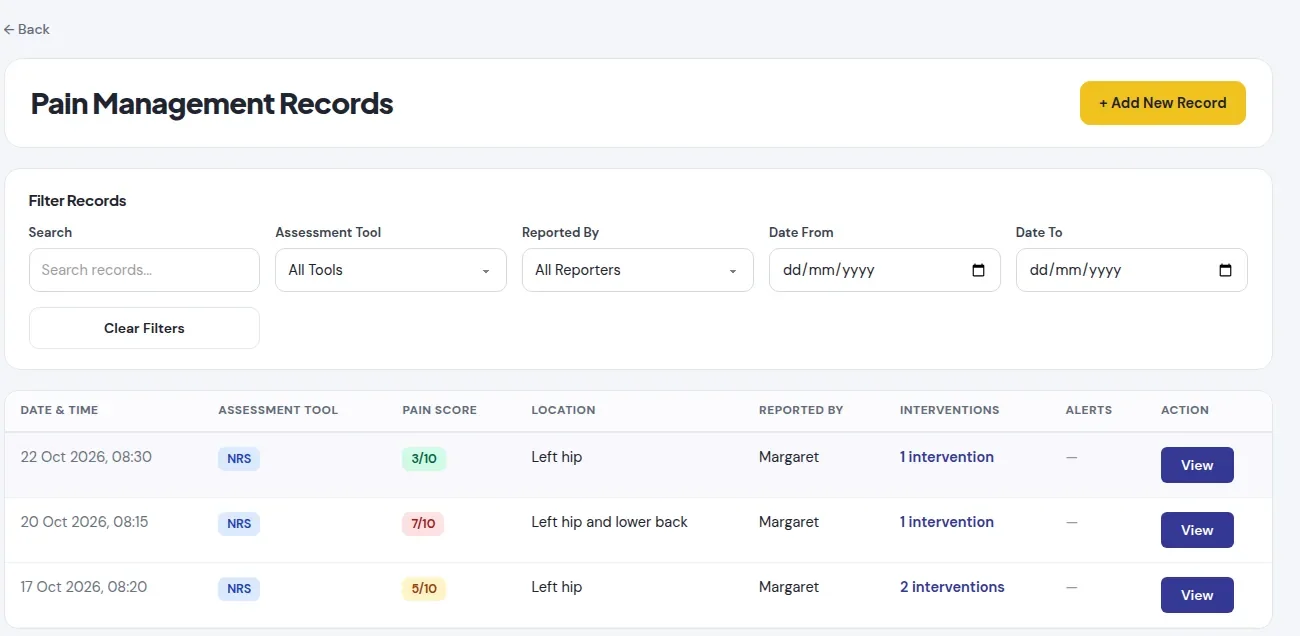The width and height of the screenshot is (1300, 636).
Task: Click the Date To field
Action: point(1131,270)
